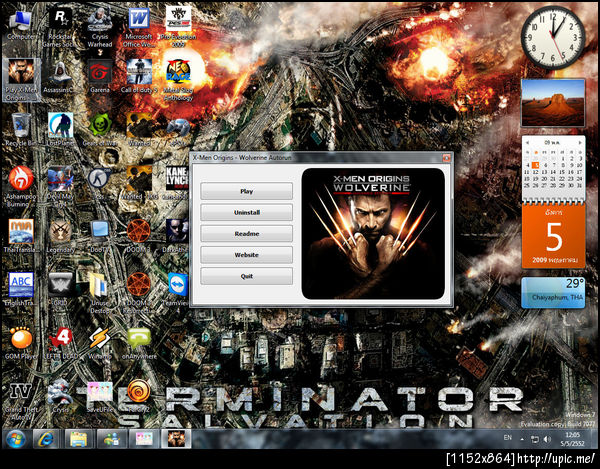Select the Kane & Lynch desktop icon
The image size is (600, 469).
click(177, 183)
